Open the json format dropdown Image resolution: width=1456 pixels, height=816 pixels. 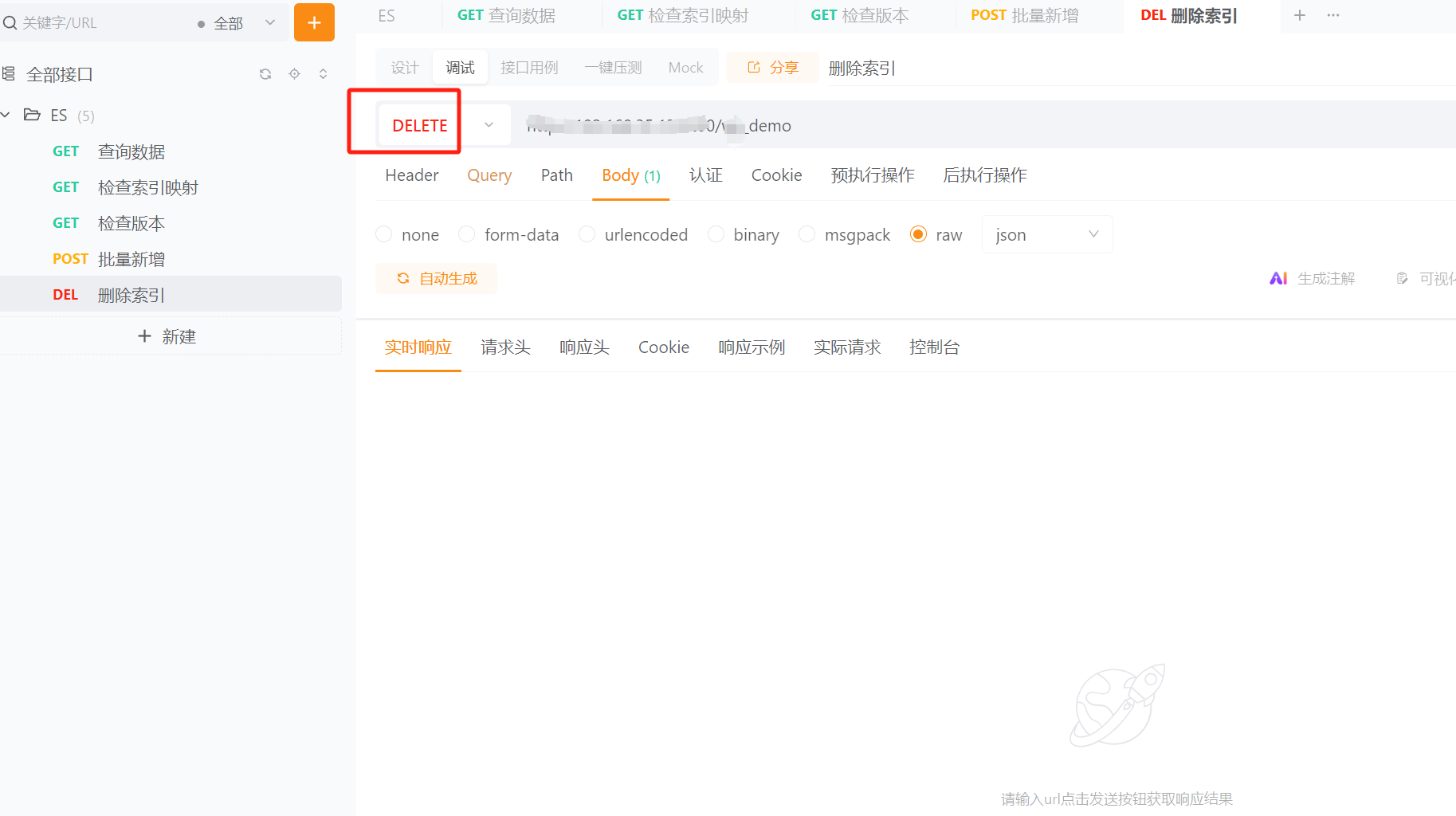pos(1046,233)
